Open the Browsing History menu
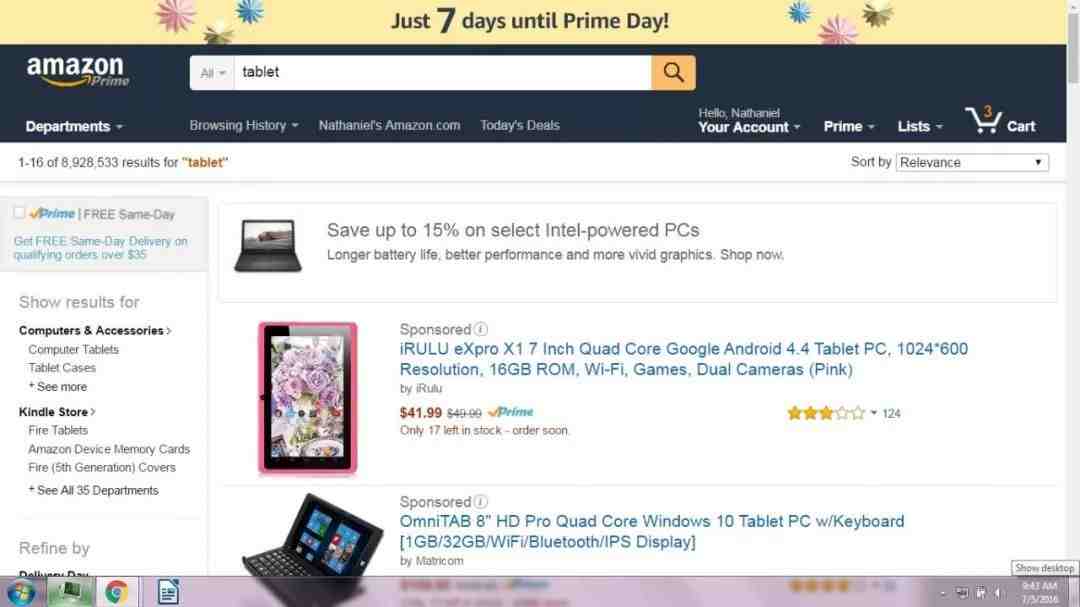The image size is (1080, 607). click(244, 125)
